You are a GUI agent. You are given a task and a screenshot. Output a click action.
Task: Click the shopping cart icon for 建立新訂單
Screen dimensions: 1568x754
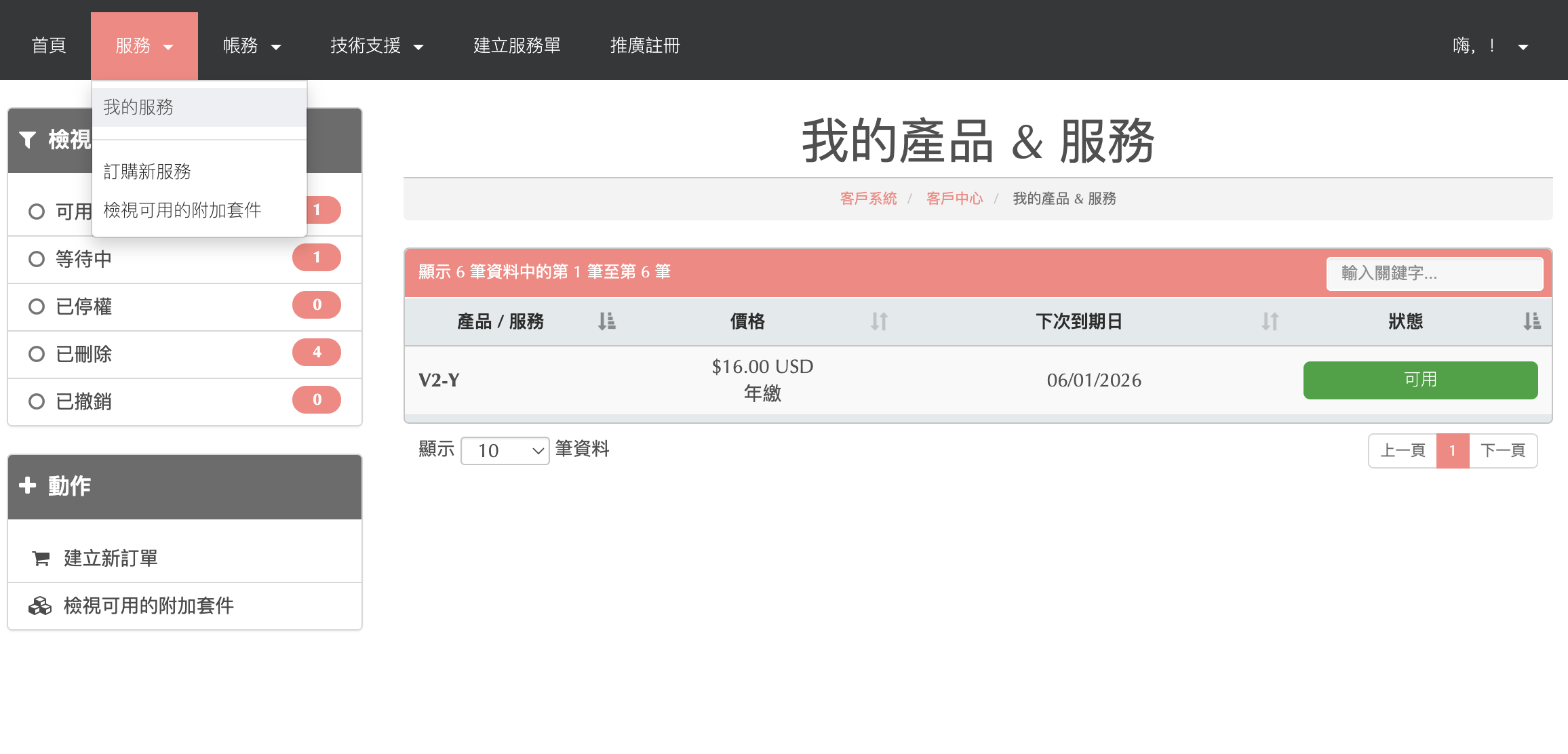point(41,559)
